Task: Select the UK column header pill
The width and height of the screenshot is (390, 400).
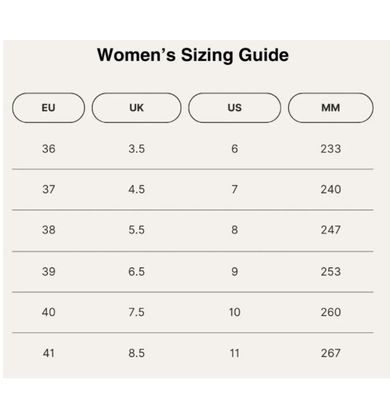Action: click(x=136, y=108)
